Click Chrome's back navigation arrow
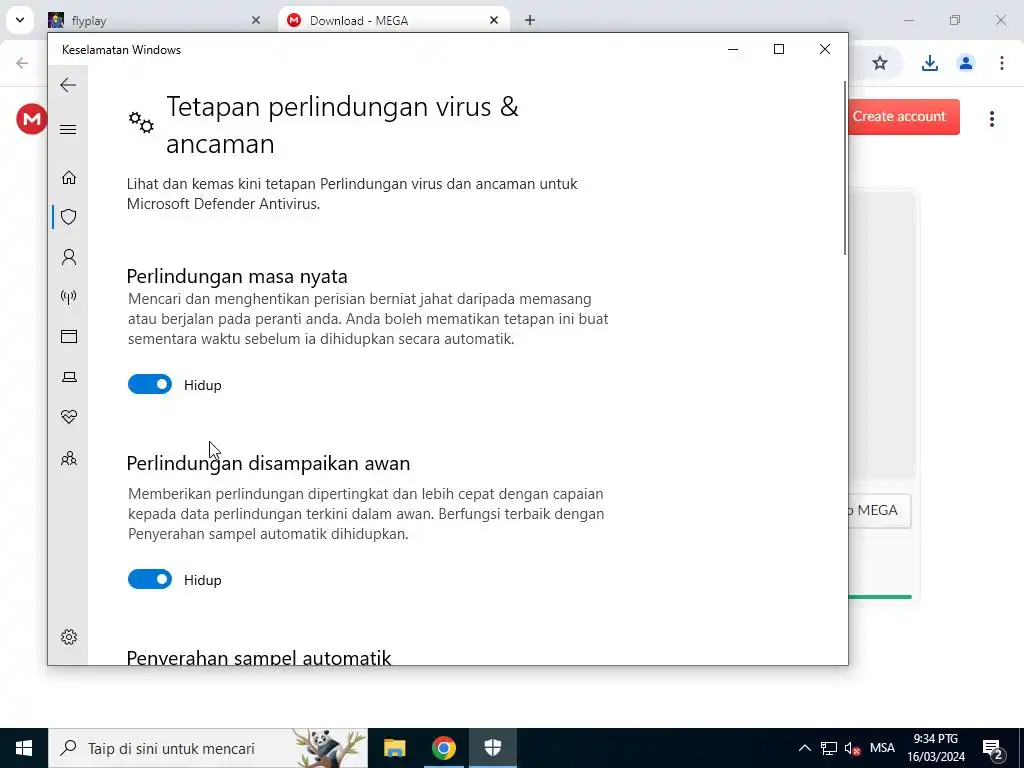Viewport: 1024px width, 768px height. click(x=22, y=63)
